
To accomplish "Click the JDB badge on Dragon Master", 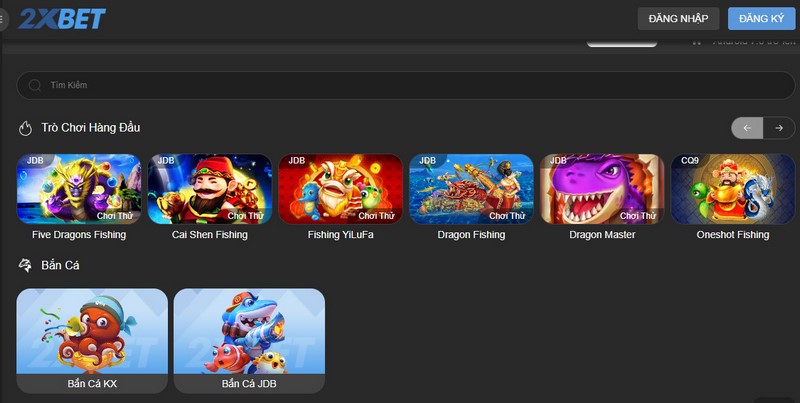I will (x=558, y=161).
